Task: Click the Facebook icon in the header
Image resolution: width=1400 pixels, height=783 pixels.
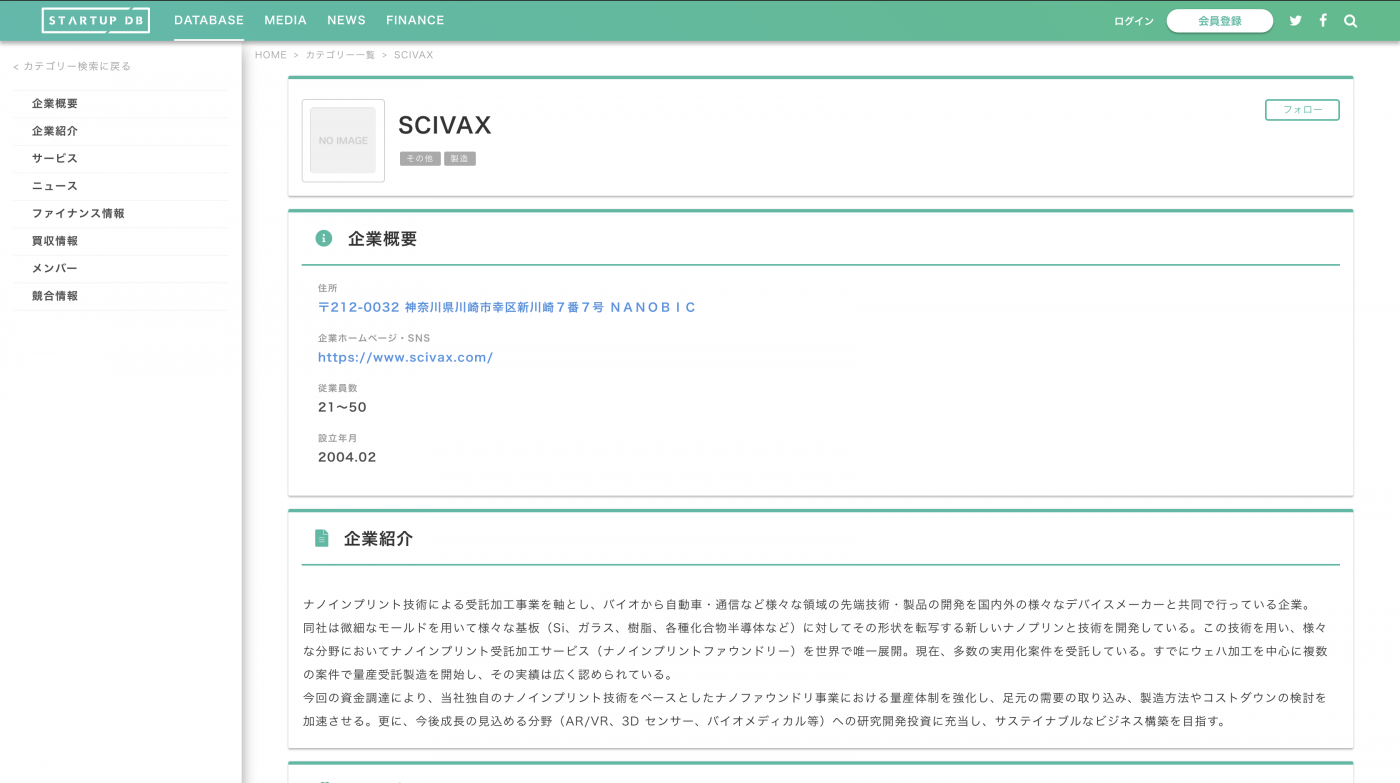Action: (x=1322, y=20)
